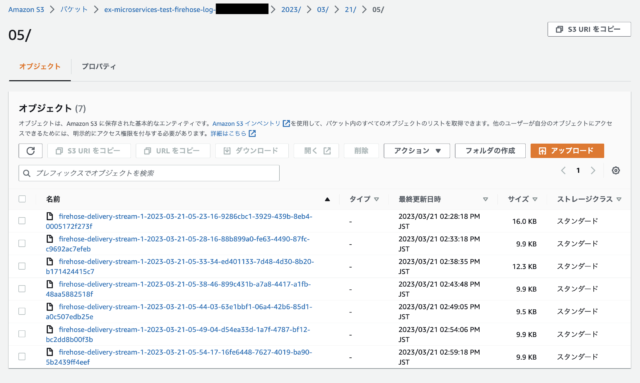Open table preferences gear icon
The height and width of the screenshot is (383, 640).
[x=616, y=171]
